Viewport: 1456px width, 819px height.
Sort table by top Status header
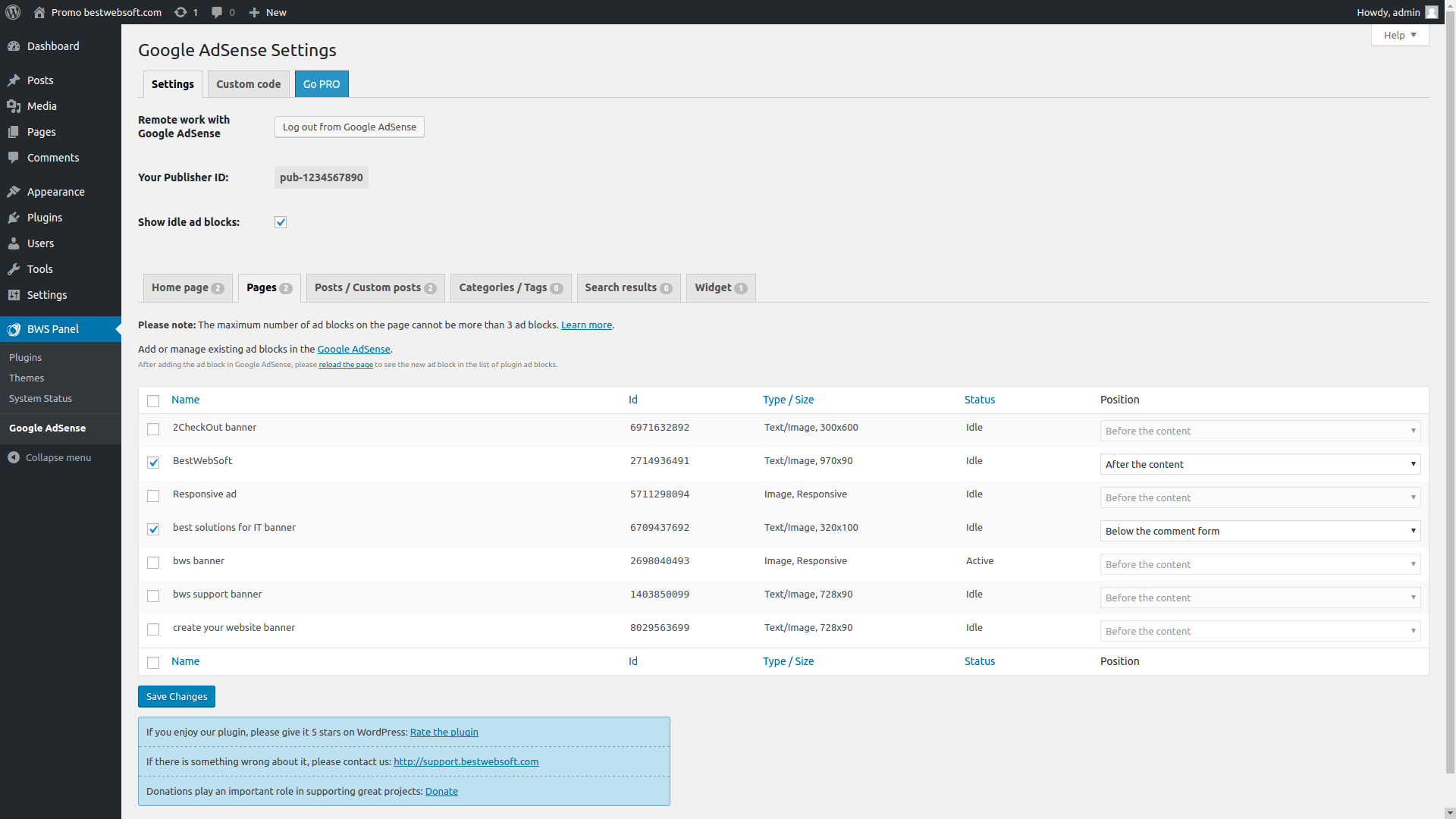[x=979, y=400]
